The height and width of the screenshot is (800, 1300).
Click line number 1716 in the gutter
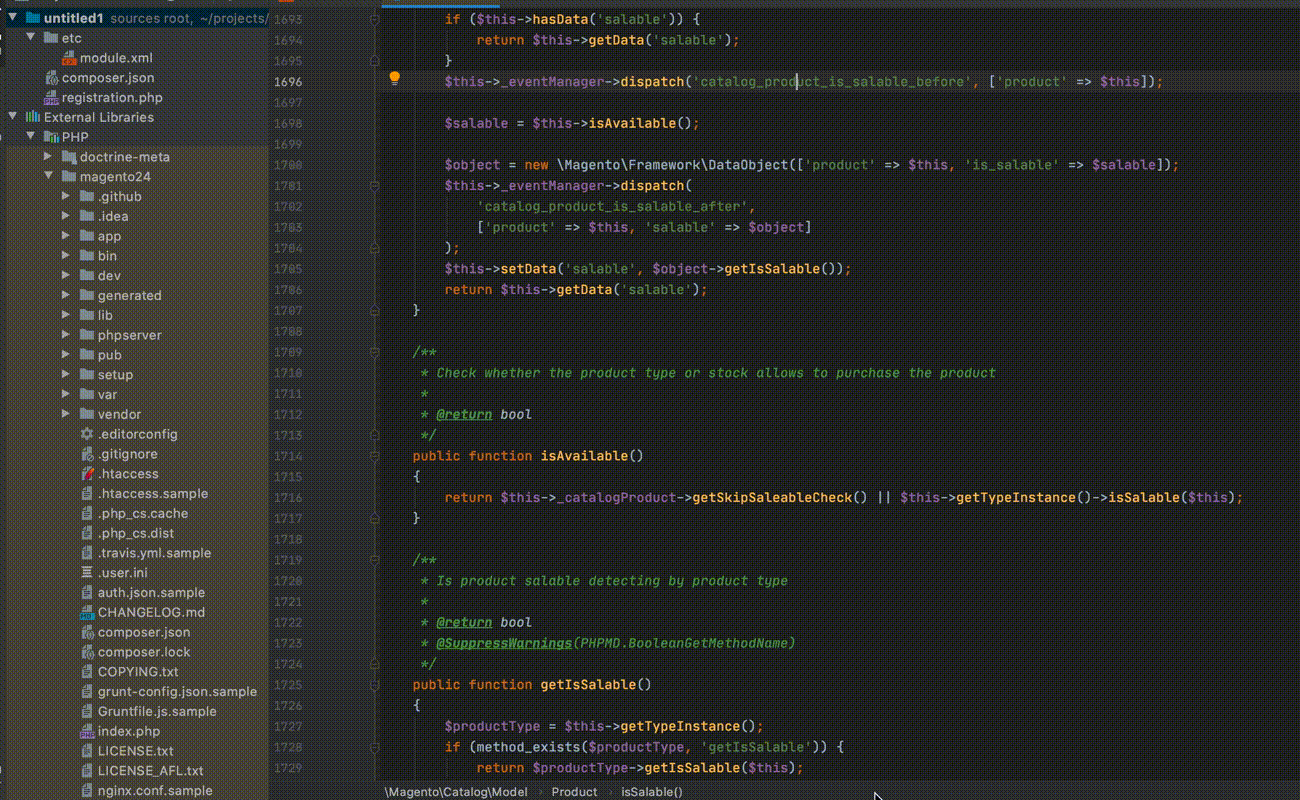click(x=287, y=497)
